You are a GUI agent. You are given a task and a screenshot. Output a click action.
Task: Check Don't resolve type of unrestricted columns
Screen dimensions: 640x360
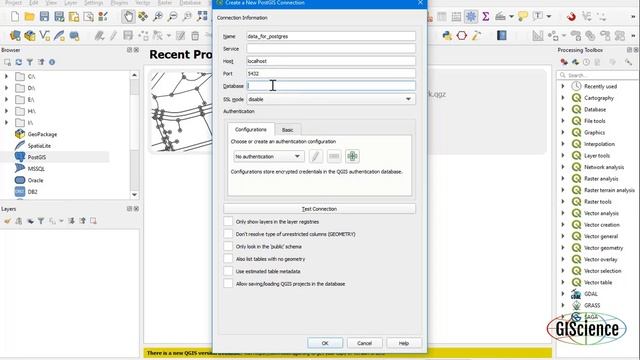point(228,234)
